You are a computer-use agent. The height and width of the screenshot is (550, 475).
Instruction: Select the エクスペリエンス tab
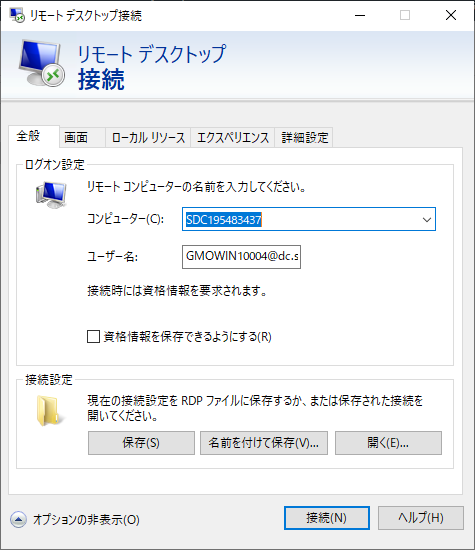click(x=233, y=137)
